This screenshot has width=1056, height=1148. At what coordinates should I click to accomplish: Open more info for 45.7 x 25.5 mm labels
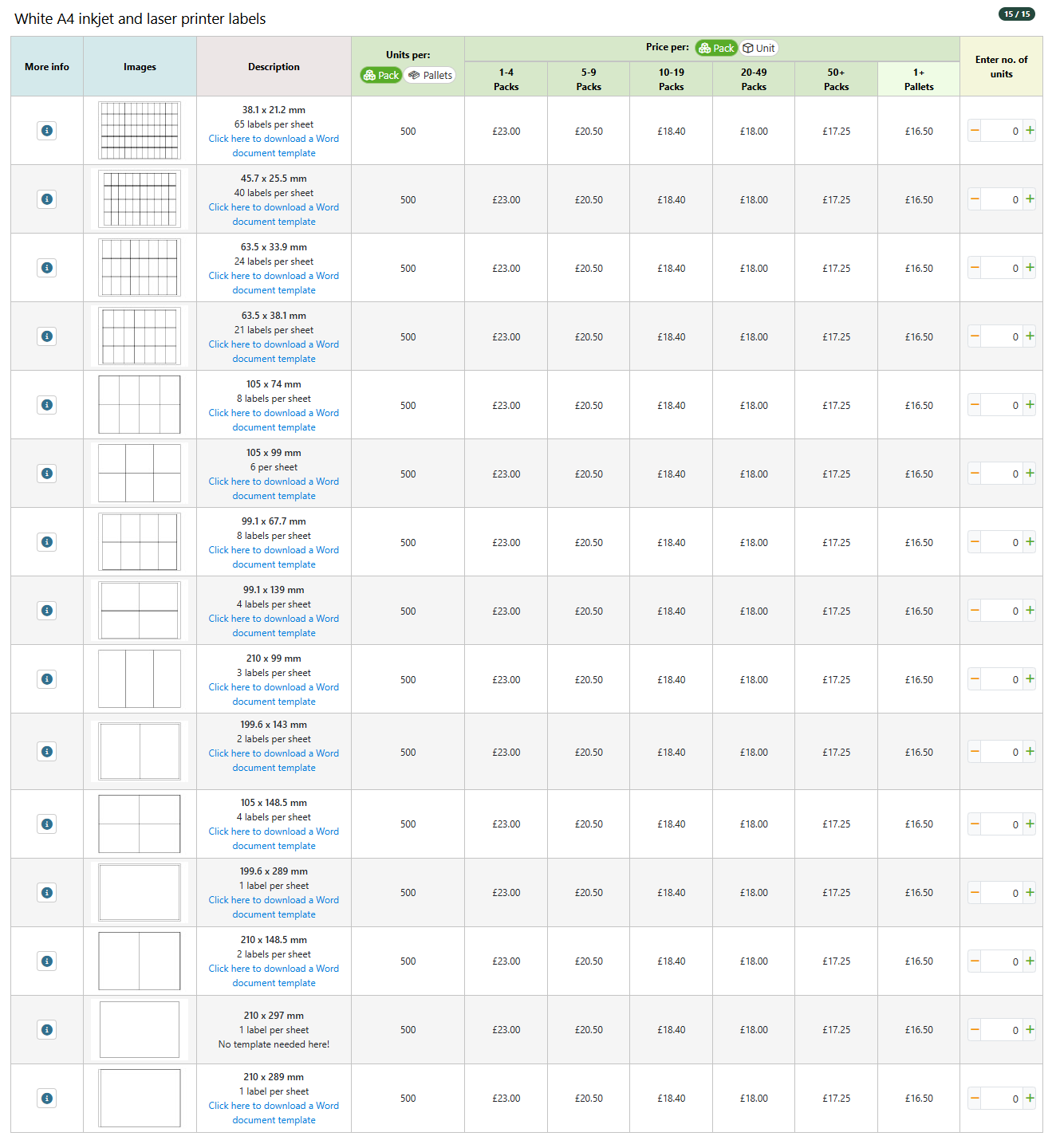(47, 199)
